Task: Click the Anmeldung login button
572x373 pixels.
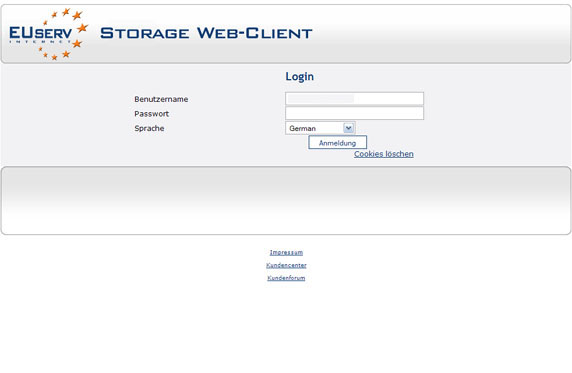Action: pos(337,143)
